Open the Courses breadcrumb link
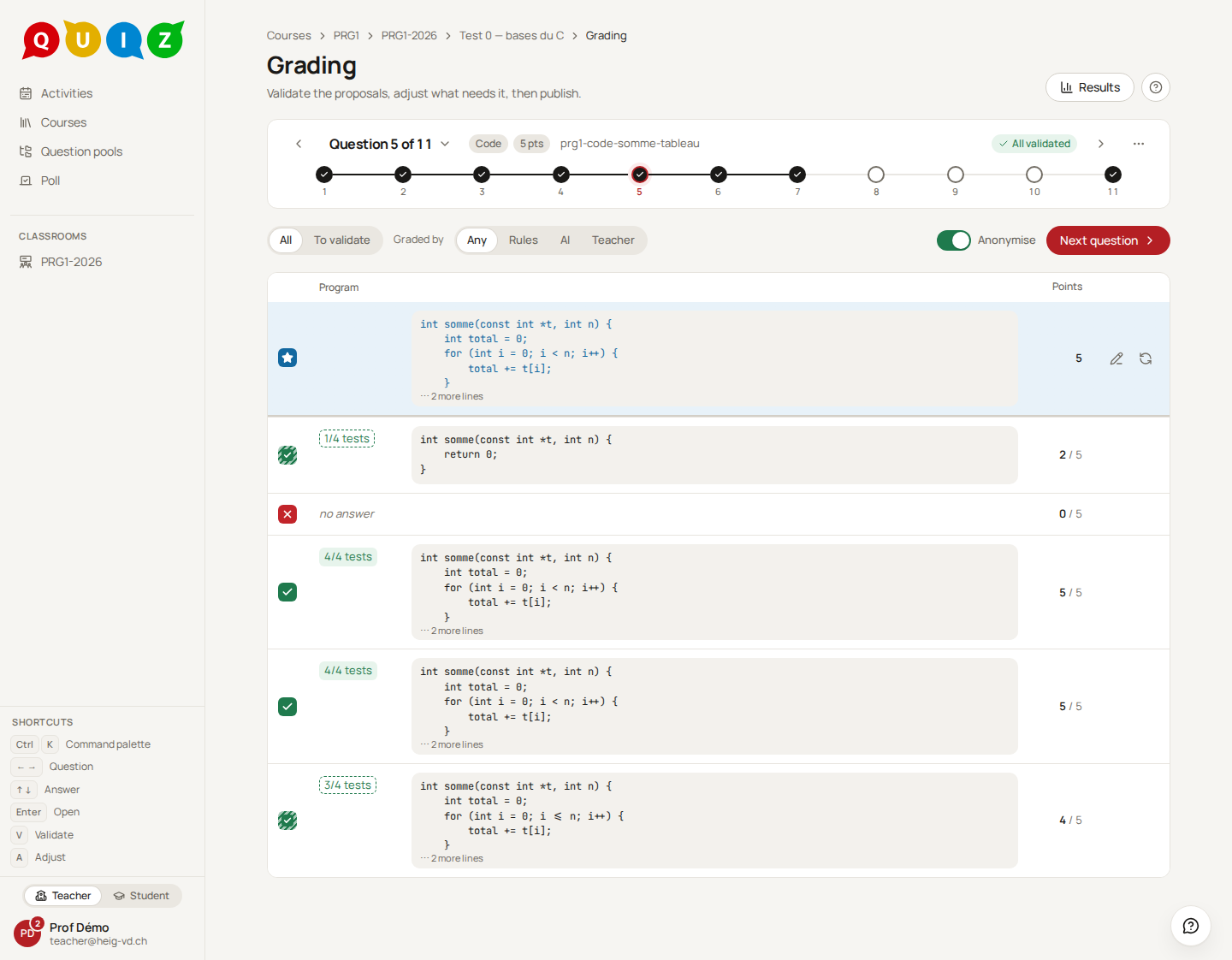 [289, 35]
